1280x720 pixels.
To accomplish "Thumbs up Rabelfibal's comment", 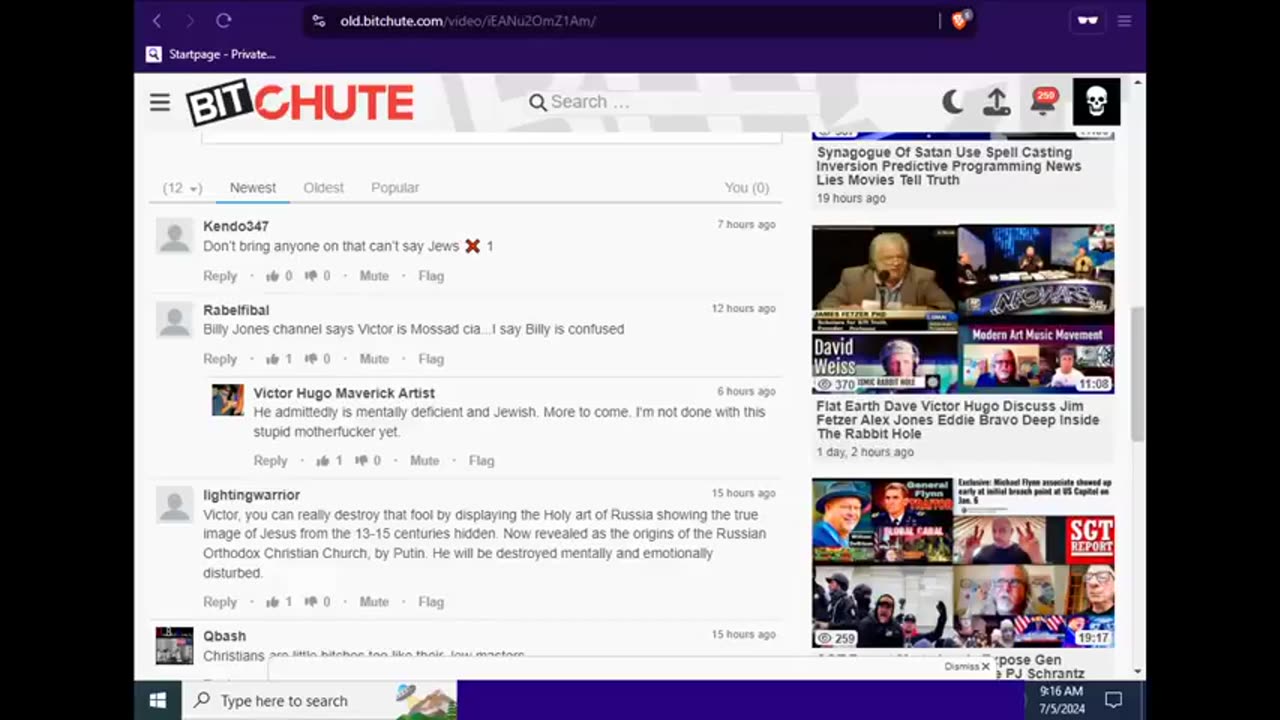I will pyautogui.click(x=272, y=359).
